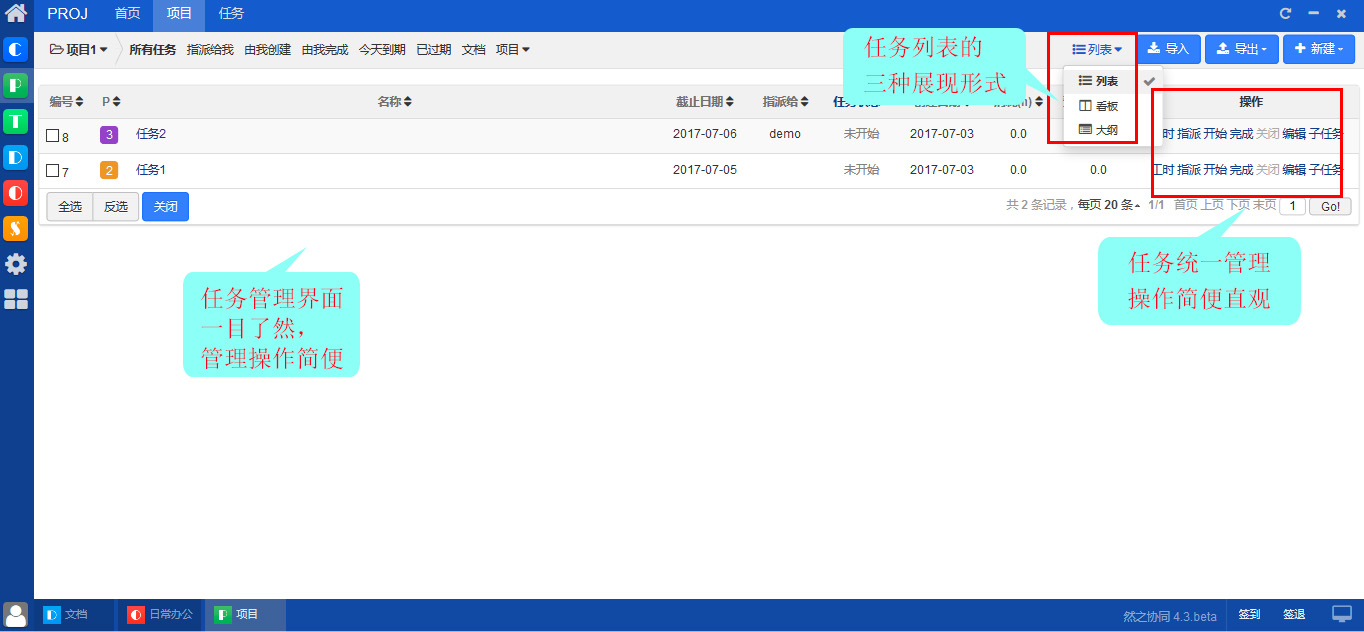Click 编辑 for task 任务1
This screenshot has height=632, width=1364.
click(x=1294, y=170)
